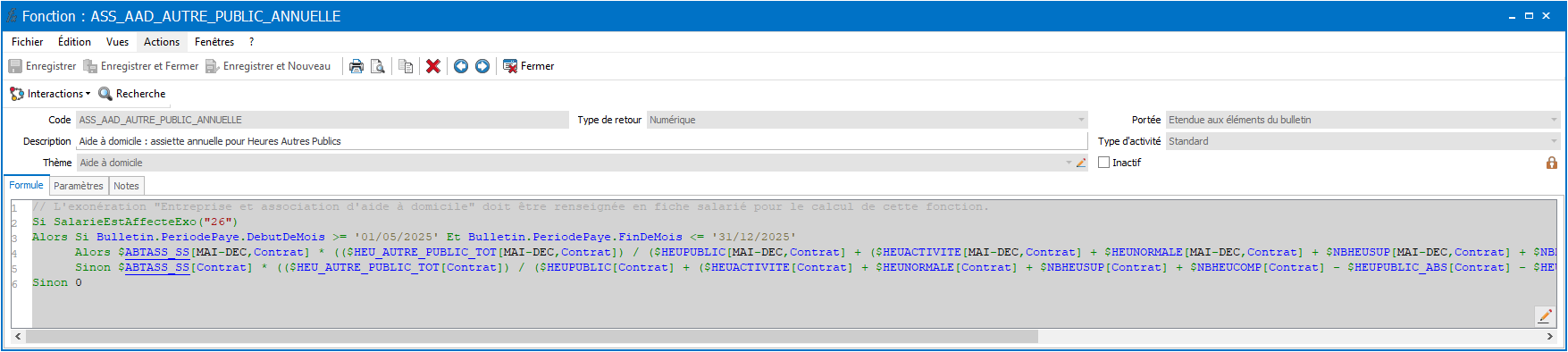This screenshot has height=352, width=1568.
Task: Click the red delete X icon
Action: [x=433, y=66]
